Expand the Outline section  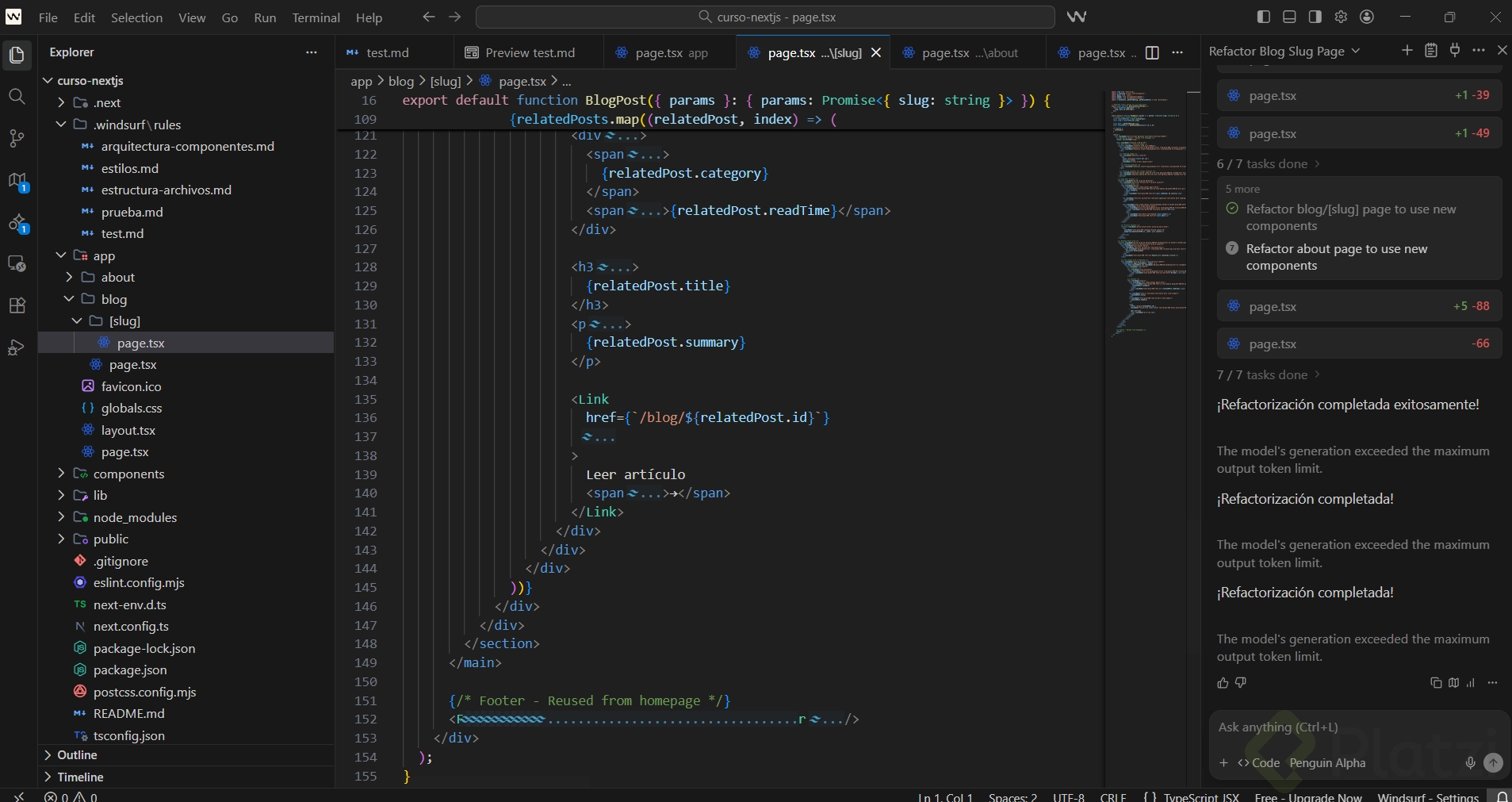pos(77,755)
